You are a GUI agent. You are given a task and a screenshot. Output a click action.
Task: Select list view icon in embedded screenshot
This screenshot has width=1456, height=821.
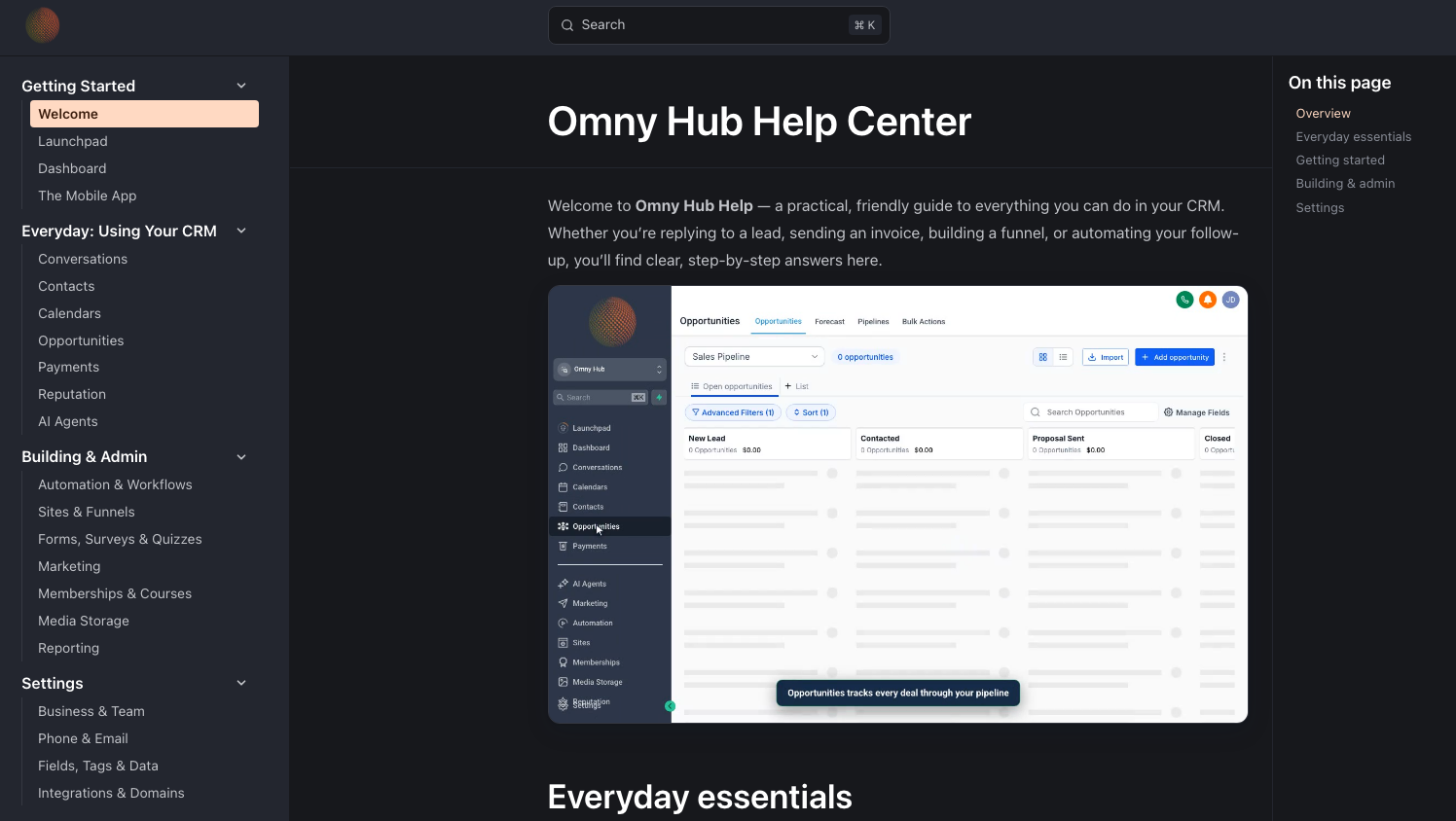(1063, 357)
